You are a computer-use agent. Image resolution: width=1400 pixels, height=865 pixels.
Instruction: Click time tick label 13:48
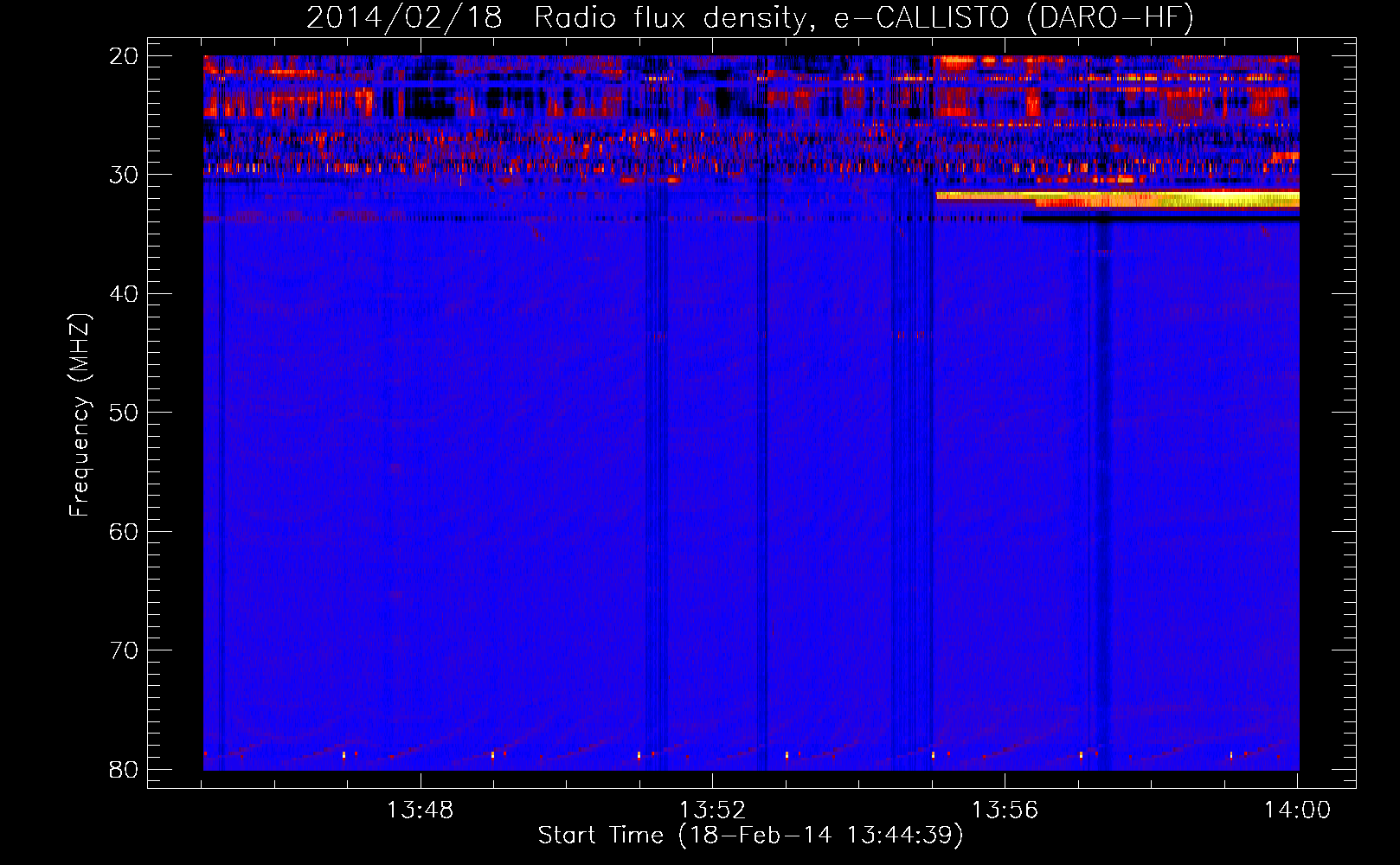(420, 811)
